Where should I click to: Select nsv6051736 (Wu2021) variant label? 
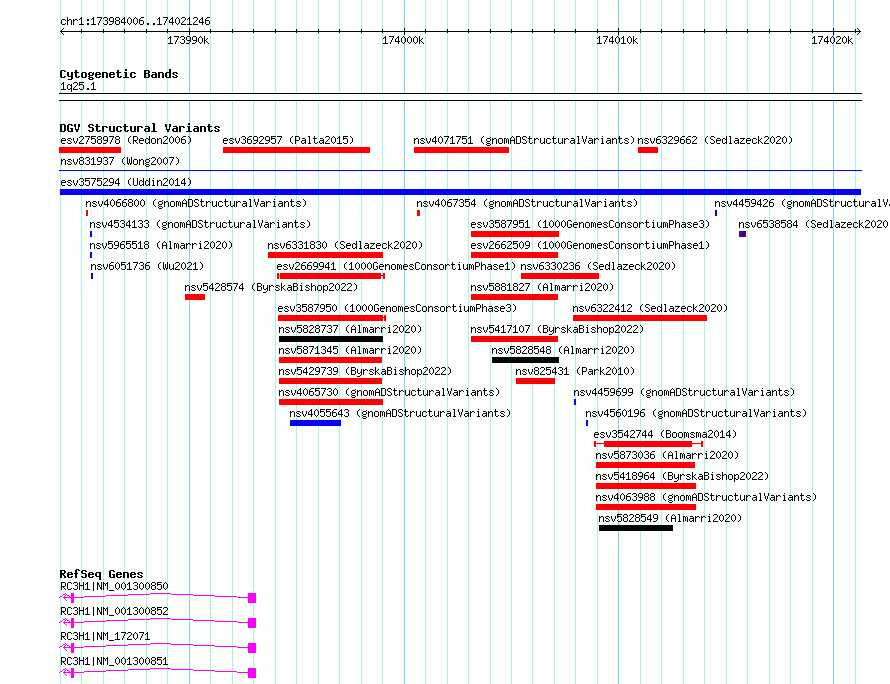tap(147, 266)
